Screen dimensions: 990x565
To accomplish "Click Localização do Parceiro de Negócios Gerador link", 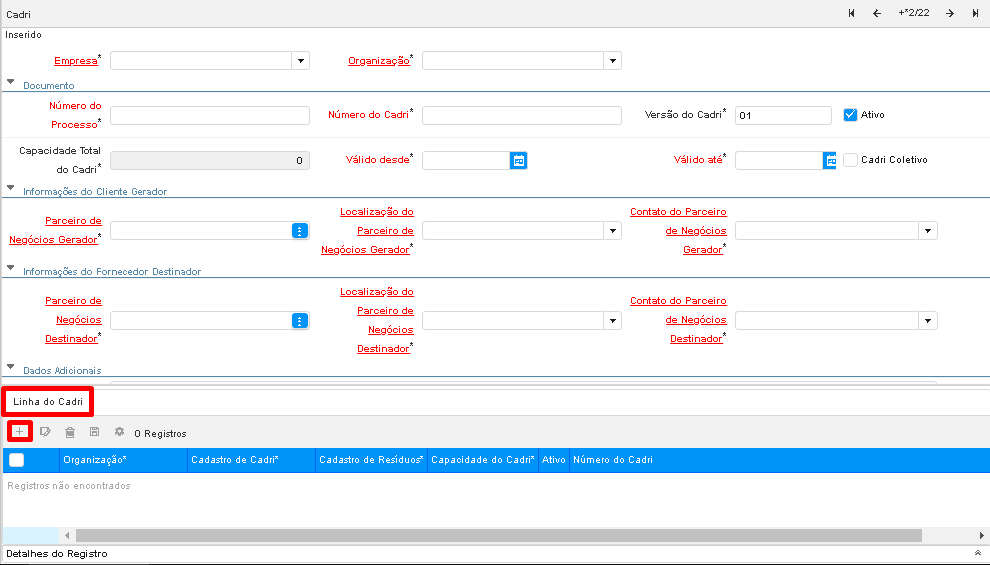I will coord(367,230).
